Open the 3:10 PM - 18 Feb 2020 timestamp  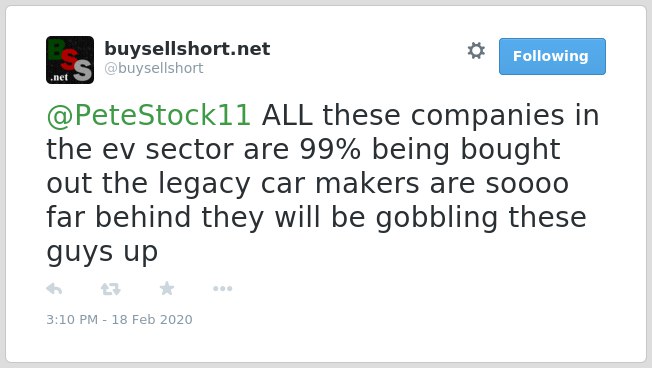point(119,319)
